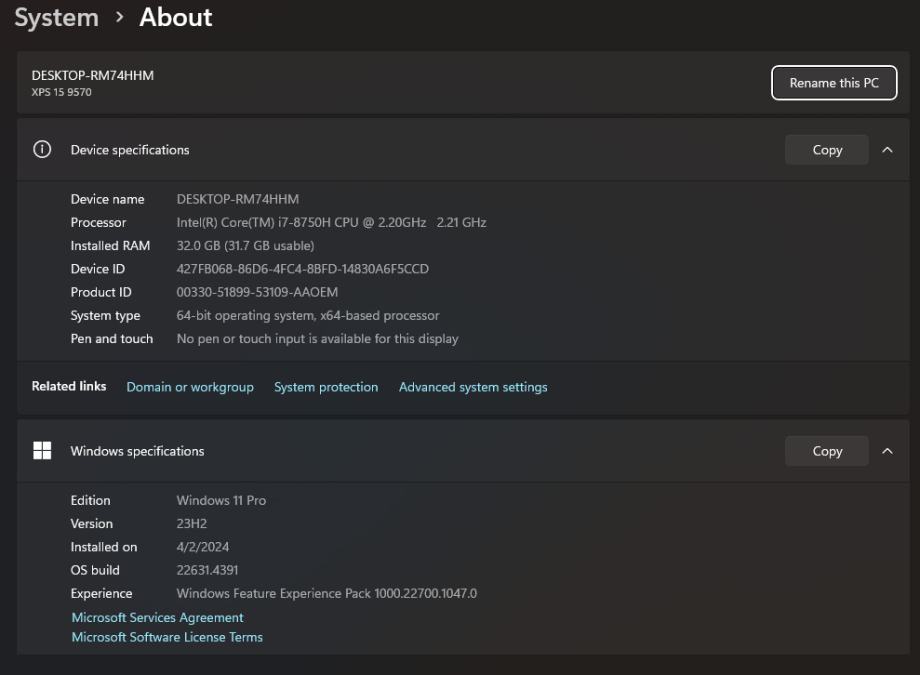
Task: Click the Rename this PC button
Action: point(834,83)
